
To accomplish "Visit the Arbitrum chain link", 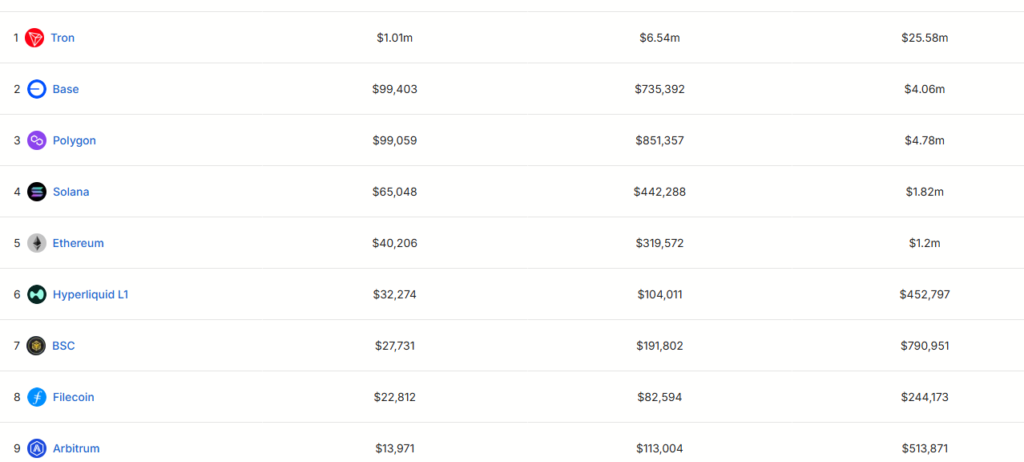I will [x=76, y=448].
